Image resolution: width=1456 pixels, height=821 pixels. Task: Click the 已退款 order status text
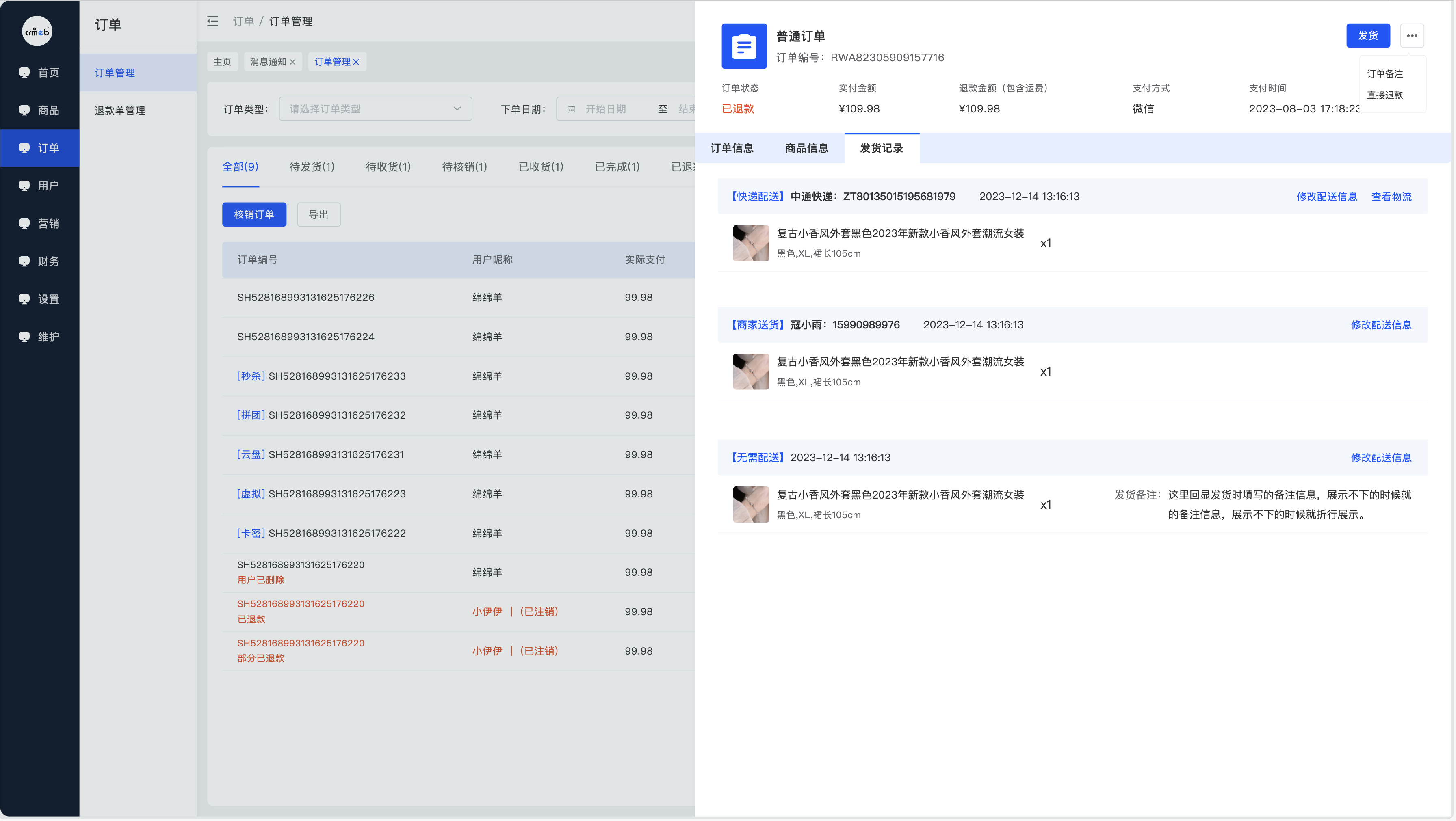(738, 109)
